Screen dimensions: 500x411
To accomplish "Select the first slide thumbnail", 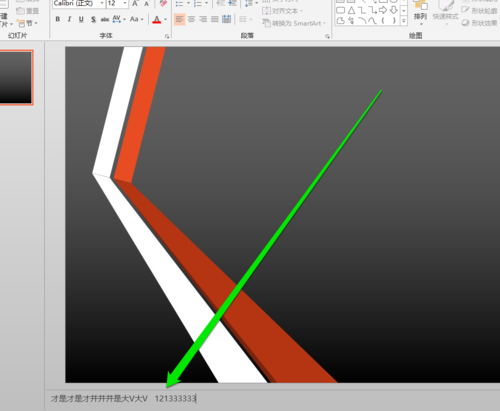I will pos(16,78).
